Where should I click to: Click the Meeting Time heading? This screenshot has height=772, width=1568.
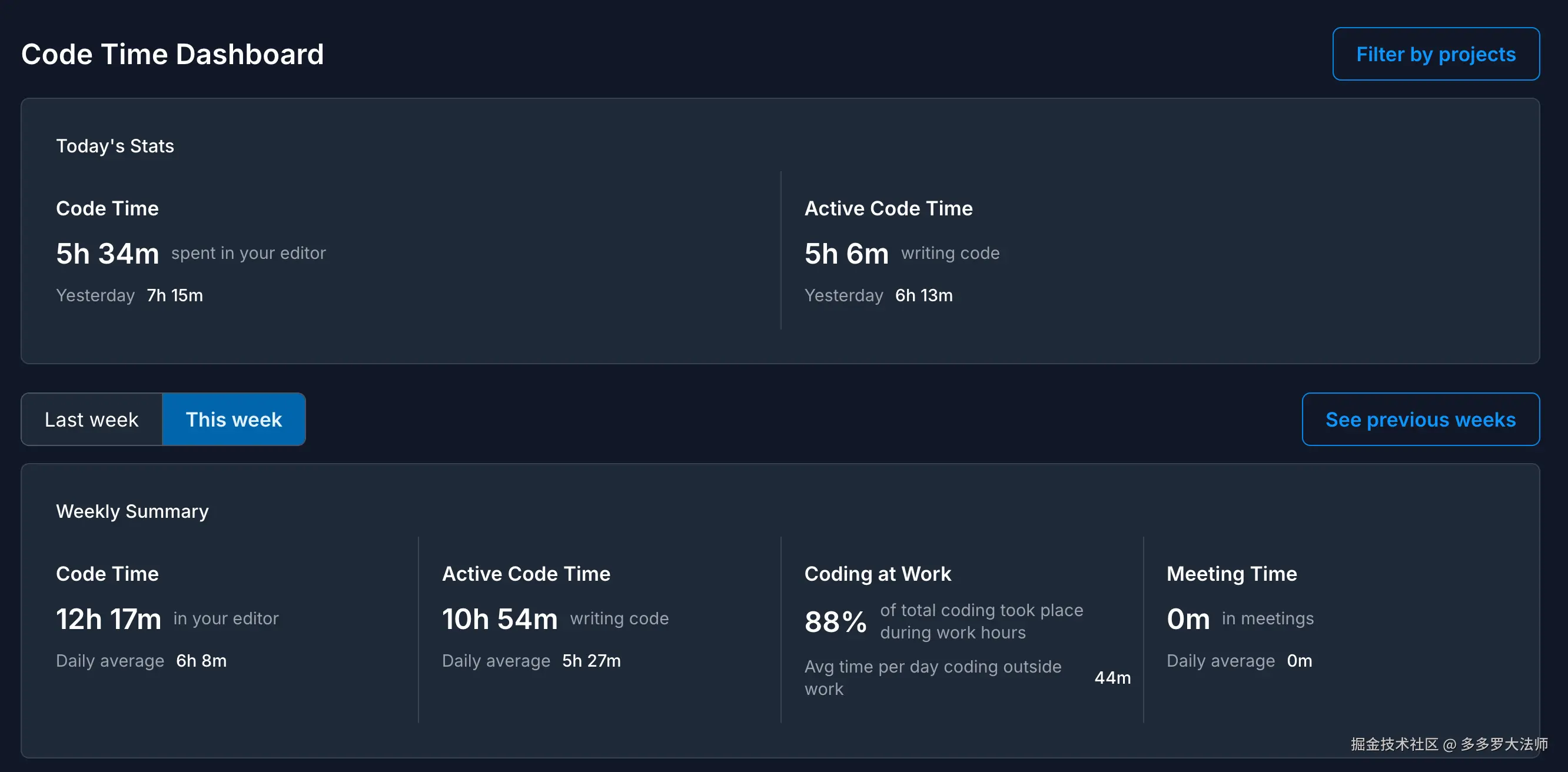(x=1231, y=574)
